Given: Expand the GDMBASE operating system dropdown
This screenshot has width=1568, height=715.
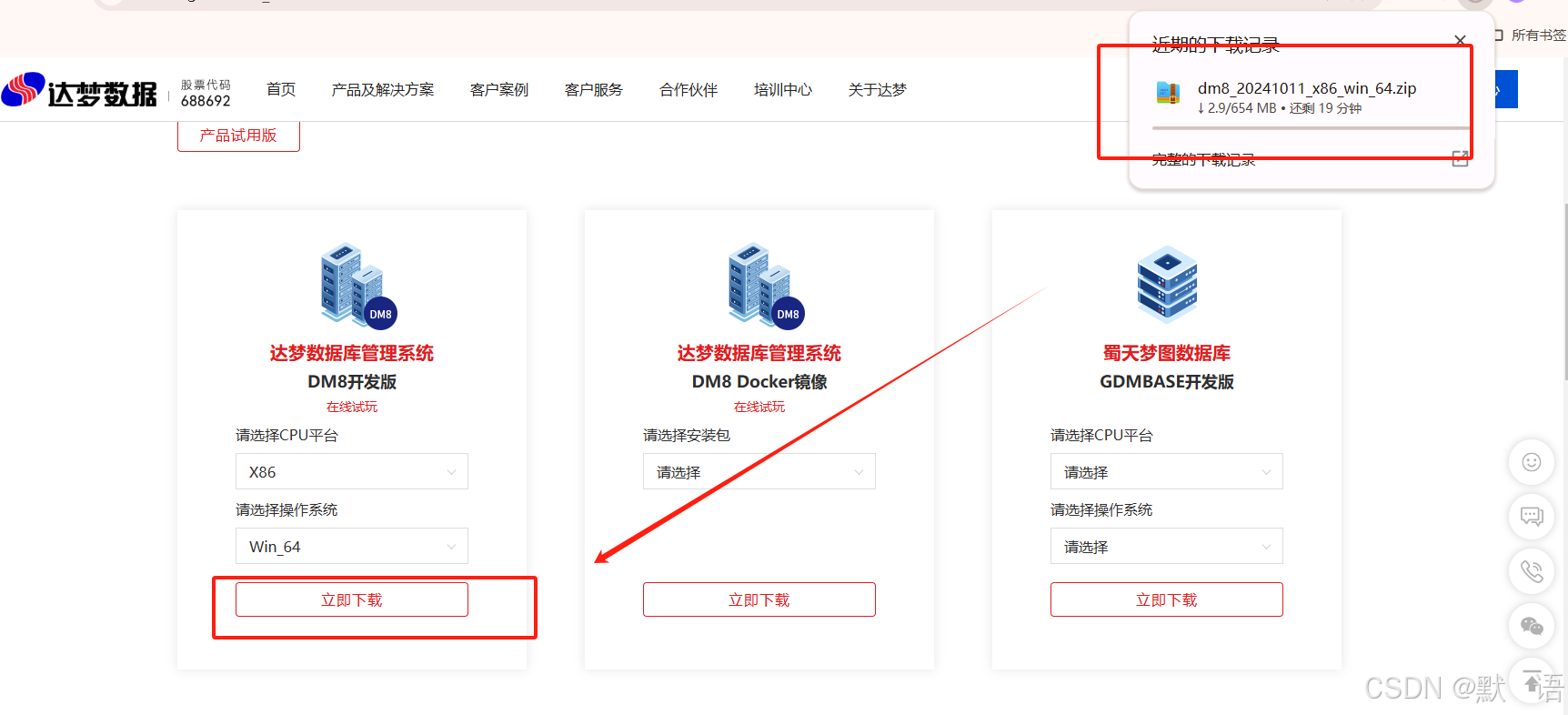Looking at the screenshot, I should [1167, 546].
